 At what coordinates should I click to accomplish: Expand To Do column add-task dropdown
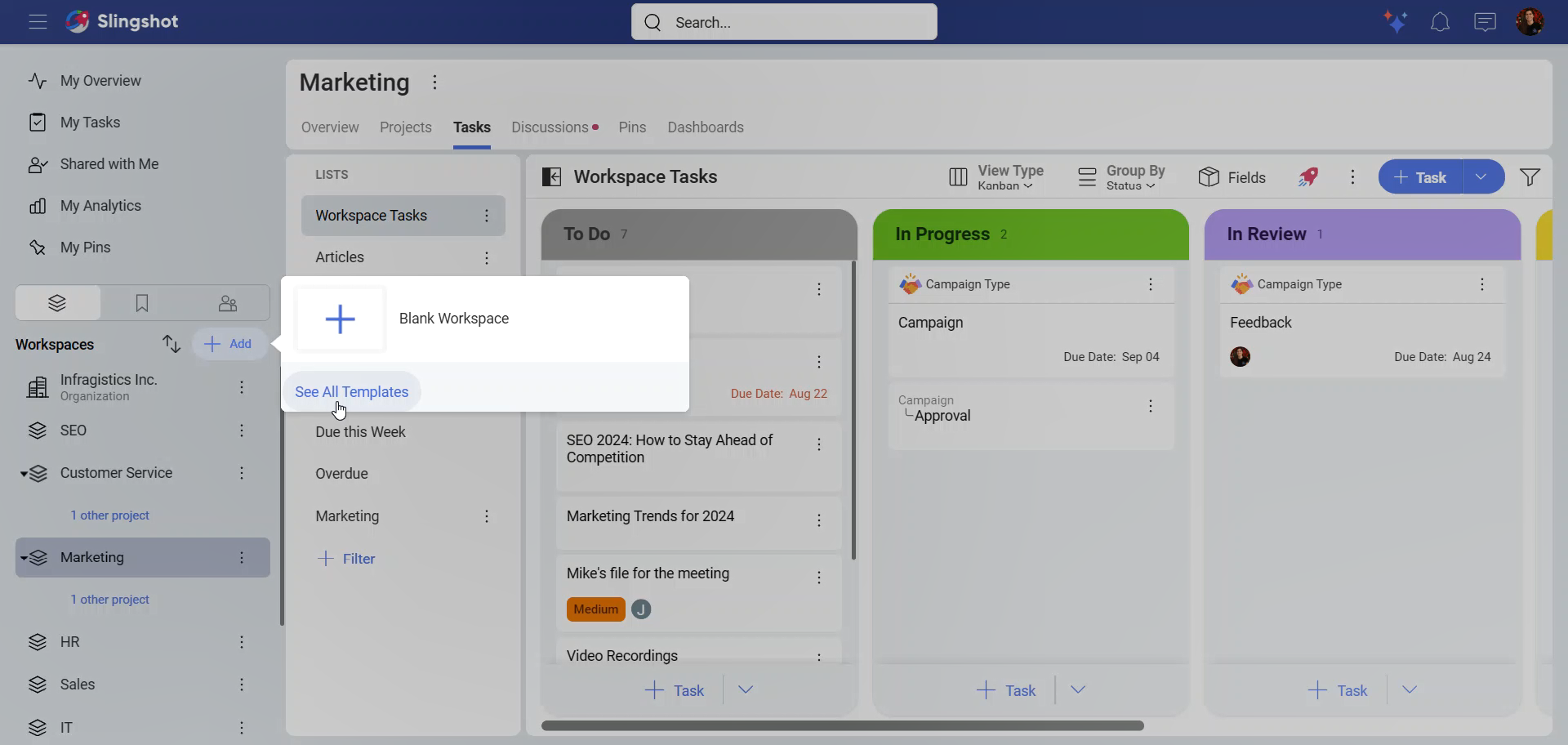pos(746,690)
